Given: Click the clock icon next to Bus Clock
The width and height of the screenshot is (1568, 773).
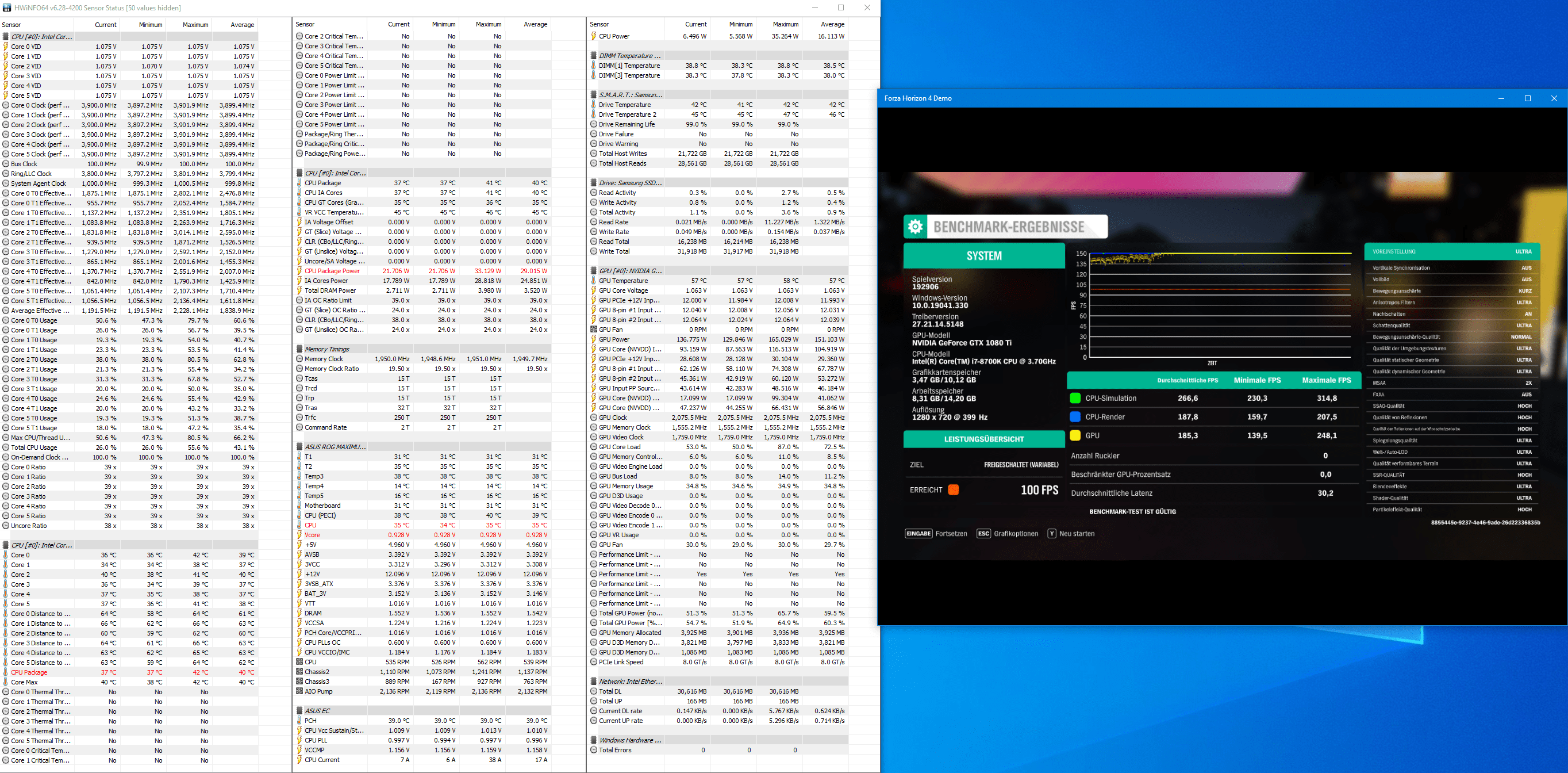Looking at the screenshot, I should pos(6,164).
